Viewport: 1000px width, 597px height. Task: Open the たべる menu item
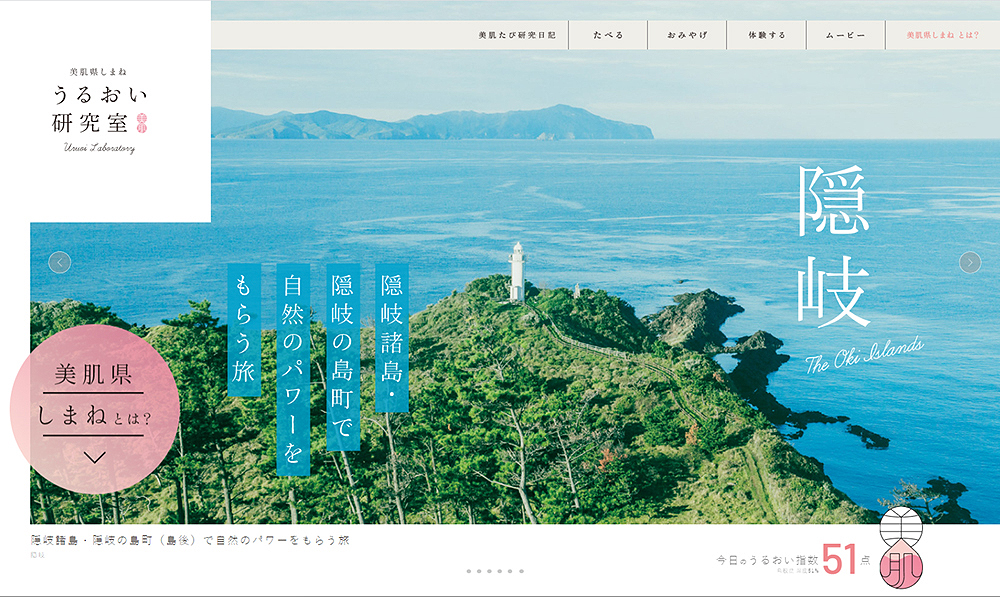608,35
